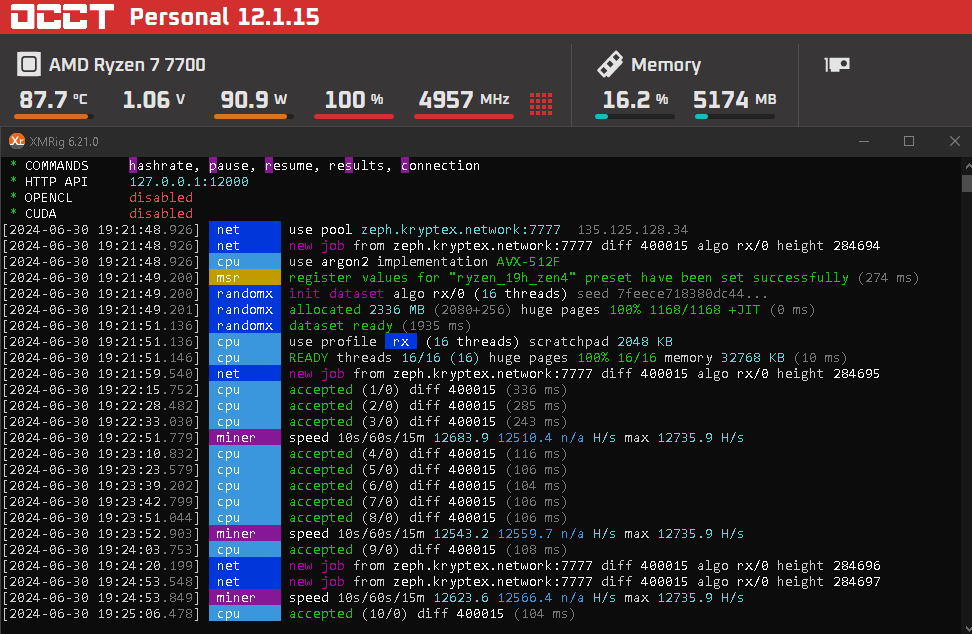This screenshot has height=634, width=972.
Task: Click the 16.2 % memory usage reading
Action: (635, 99)
